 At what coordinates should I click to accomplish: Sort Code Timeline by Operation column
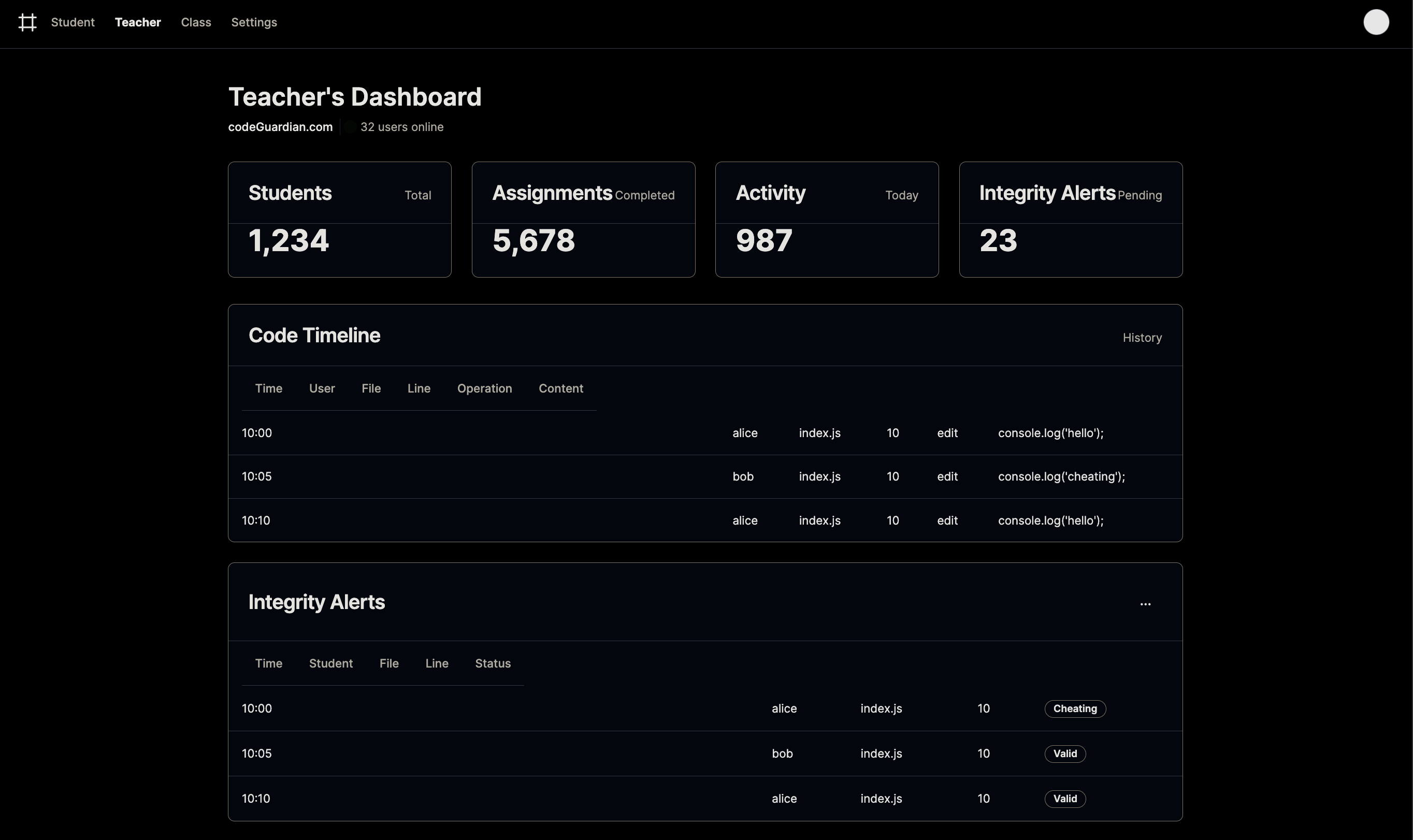[x=484, y=389]
